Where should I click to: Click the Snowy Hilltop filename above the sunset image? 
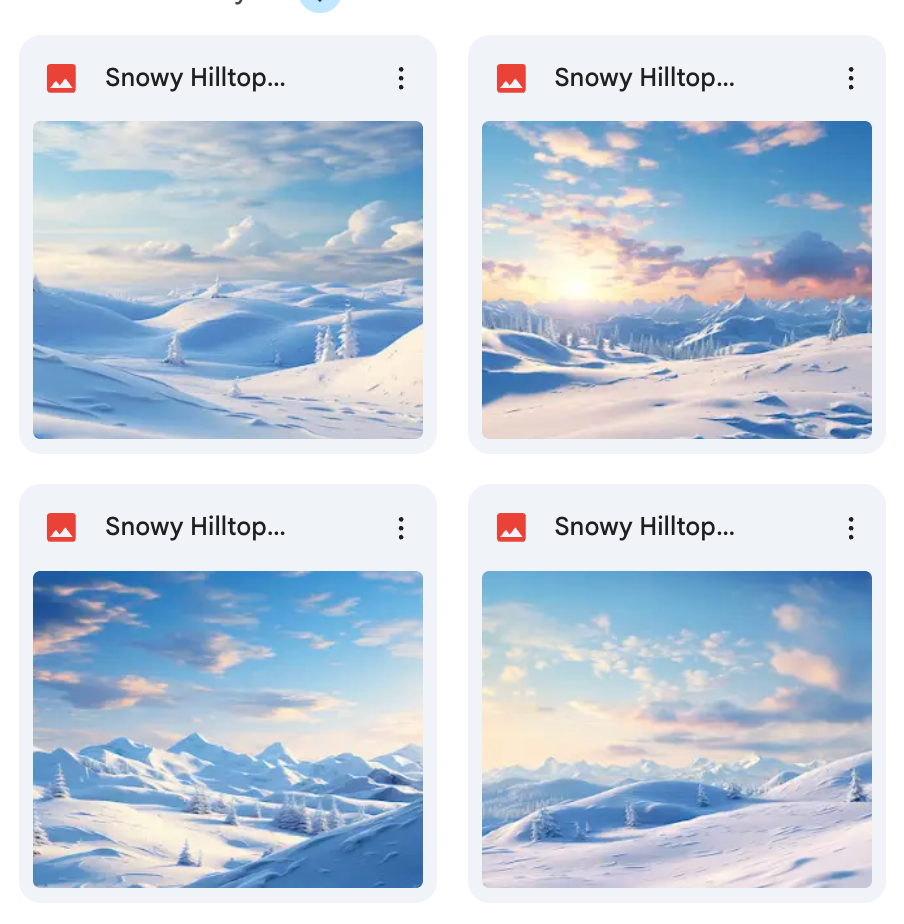644,78
